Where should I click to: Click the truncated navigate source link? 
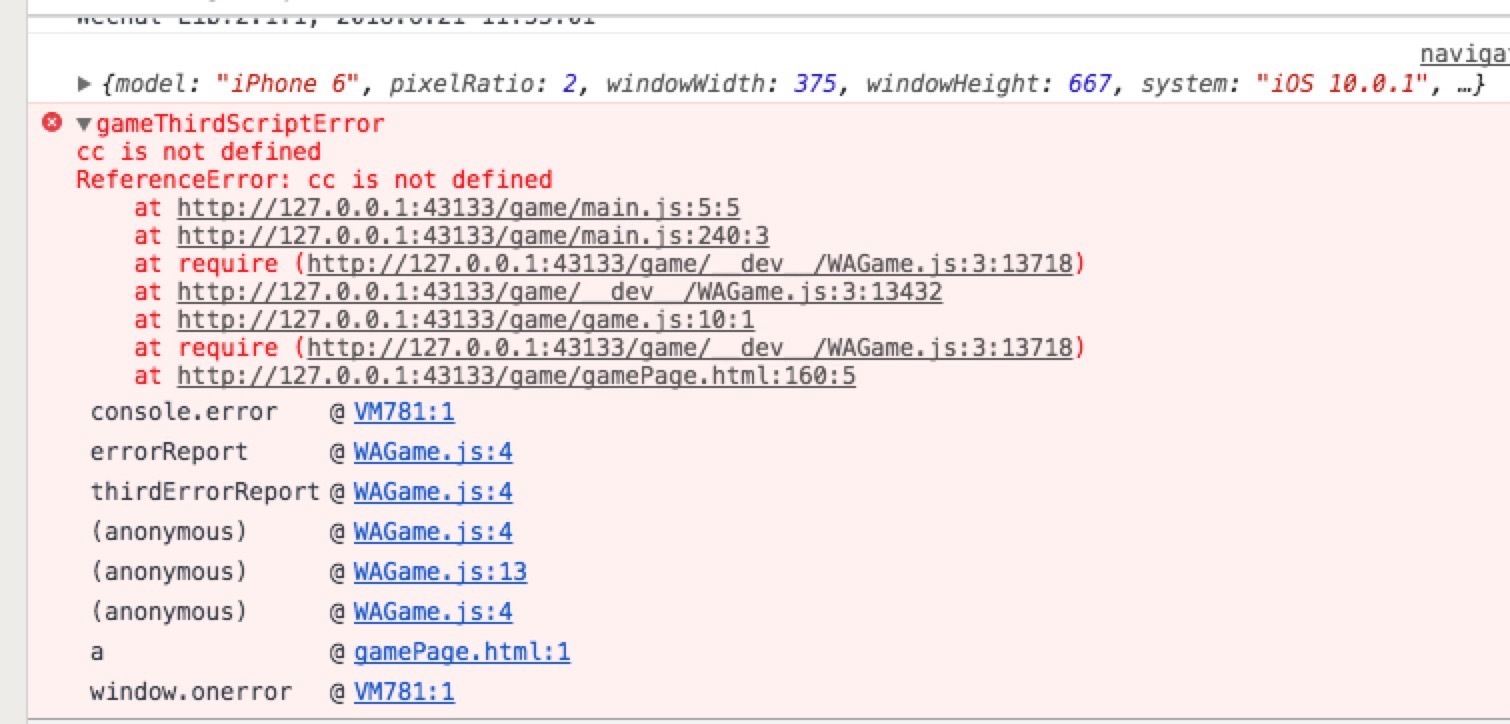coord(1463,55)
